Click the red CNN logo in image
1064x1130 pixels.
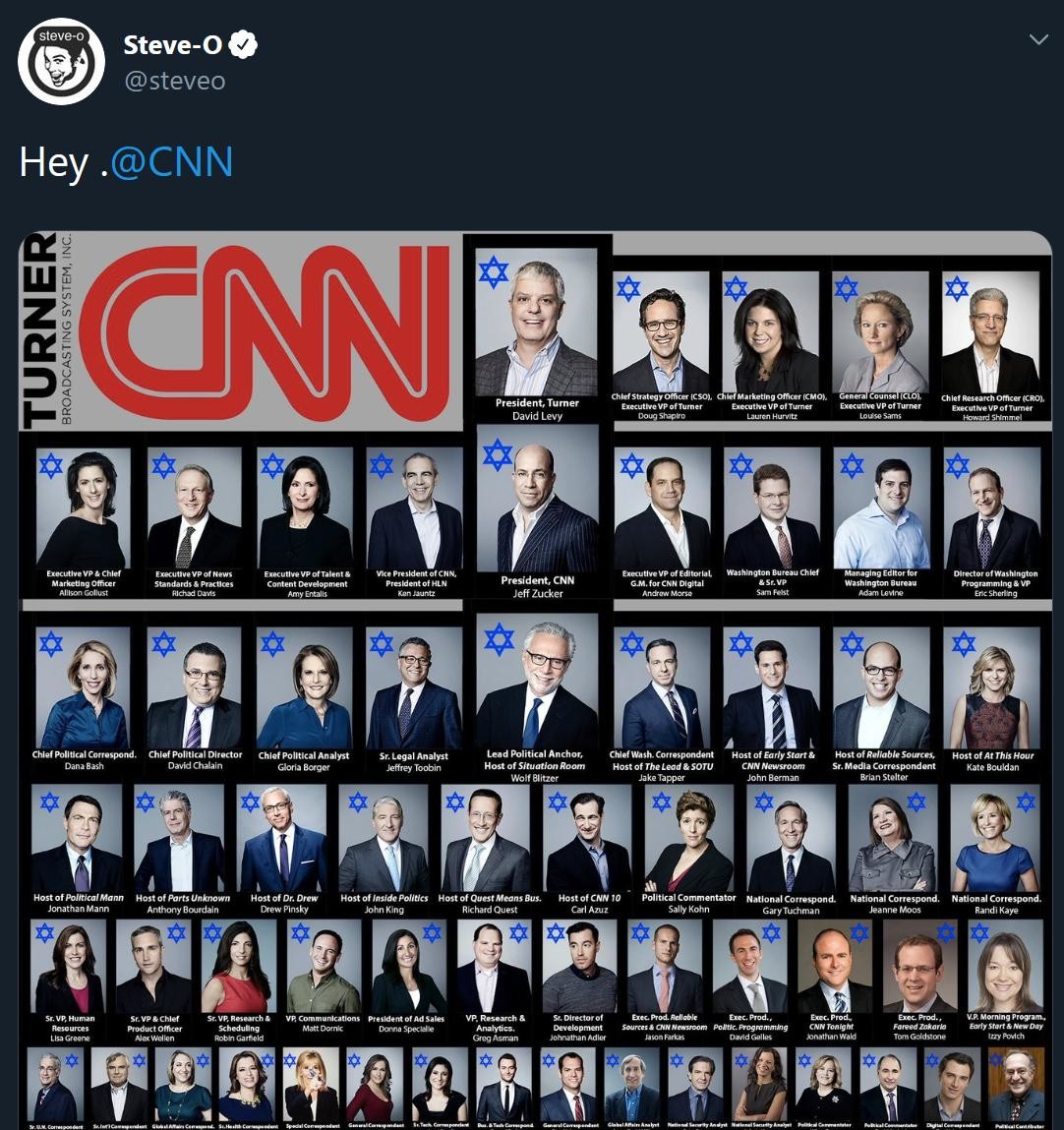click(266, 332)
